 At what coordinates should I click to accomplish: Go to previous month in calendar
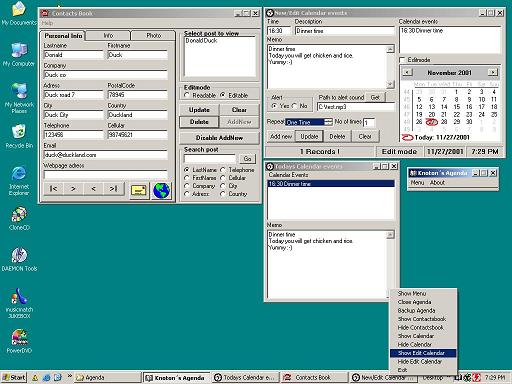(x=407, y=72)
